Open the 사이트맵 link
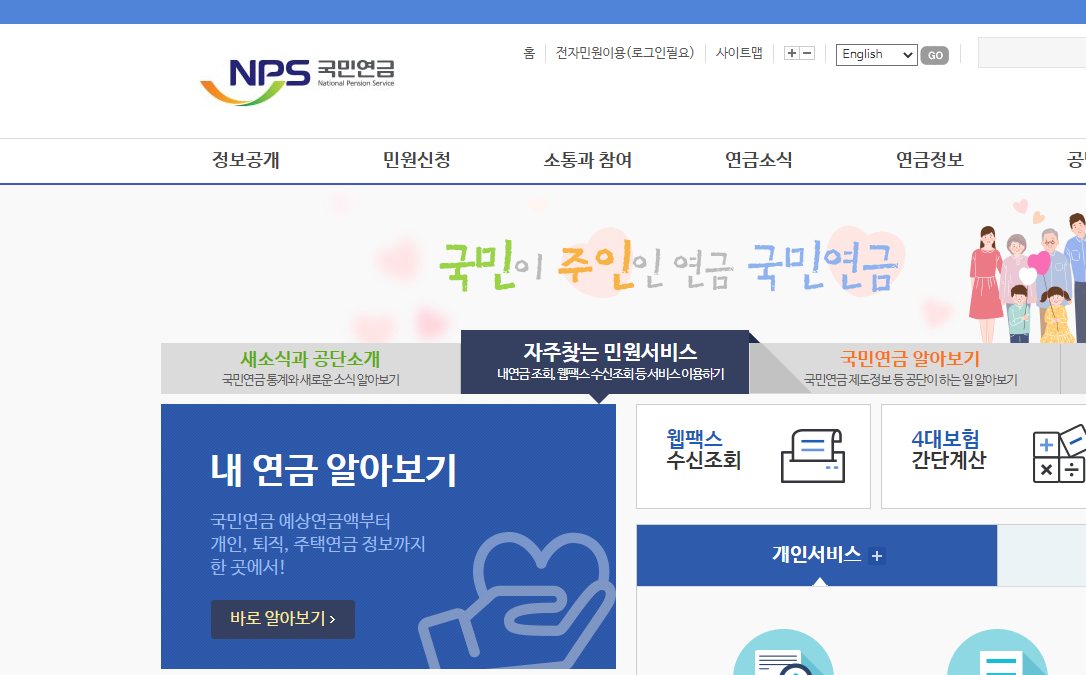Screen dimensions: 1086x675 (x=739, y=53)
